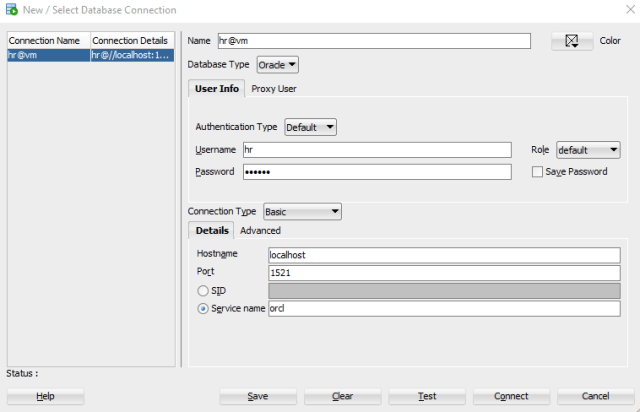Enable the Save Password checkbox
The height and width of the screenshot is (412, 640).
coord(538,172)
